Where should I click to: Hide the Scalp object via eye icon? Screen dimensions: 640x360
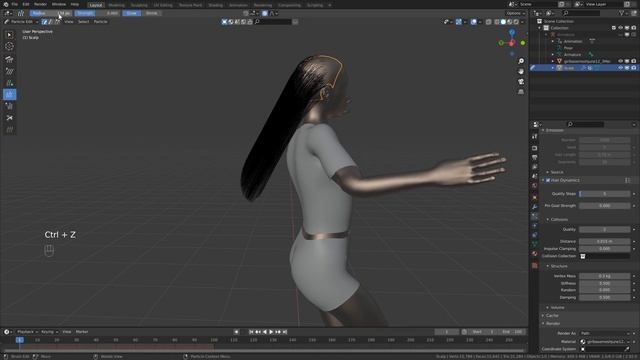click(620, 68)
